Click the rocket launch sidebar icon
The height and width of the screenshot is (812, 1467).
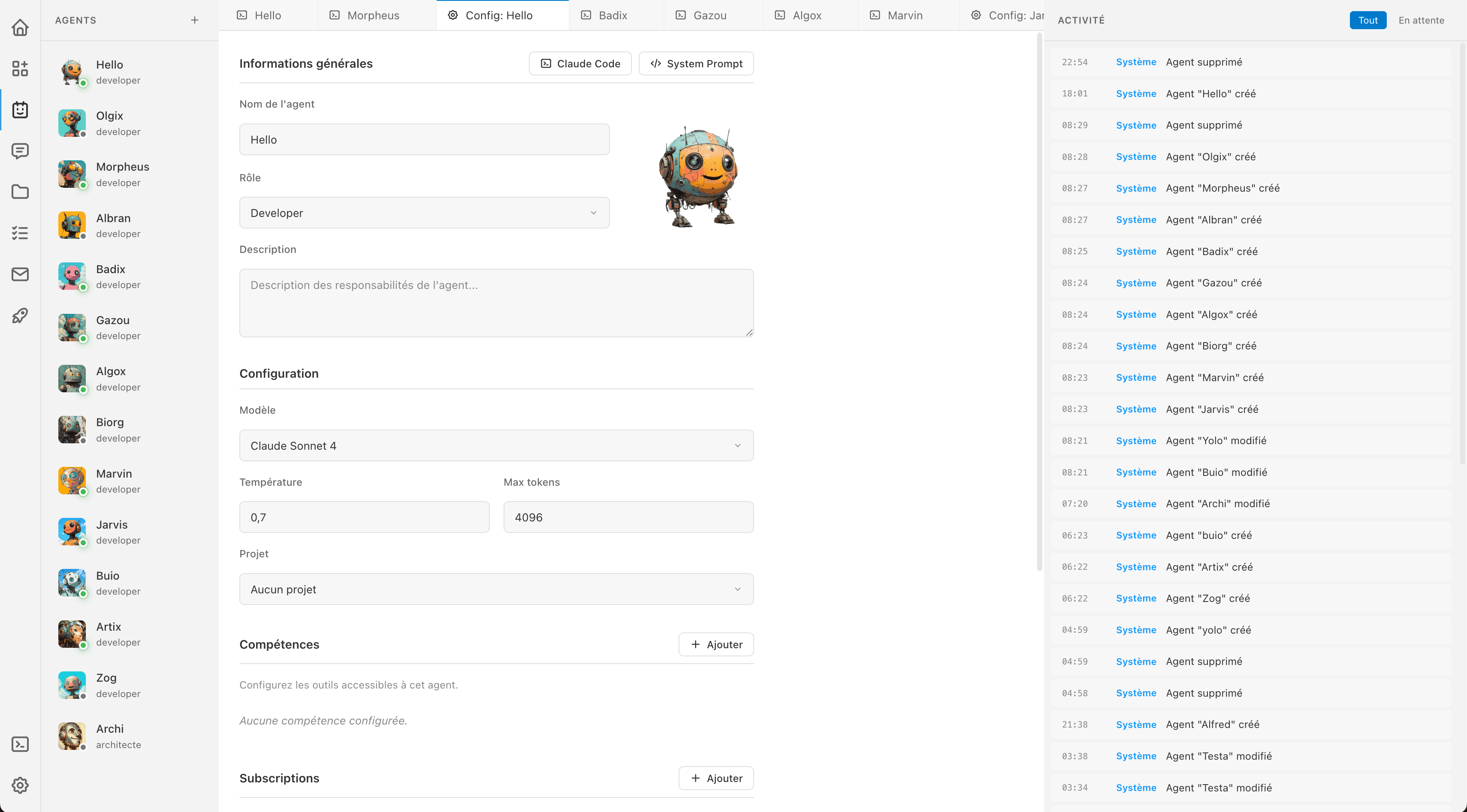click(x=20, y=315)
